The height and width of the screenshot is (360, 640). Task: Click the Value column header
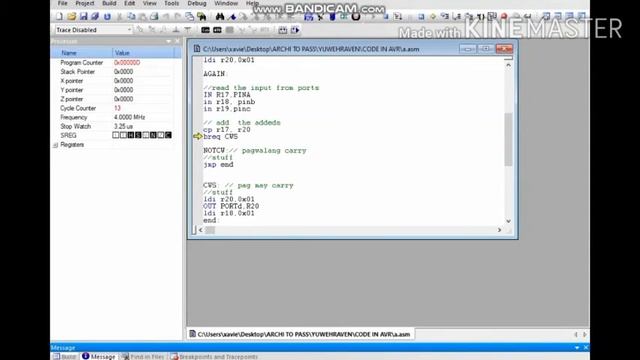click(144, 53)
